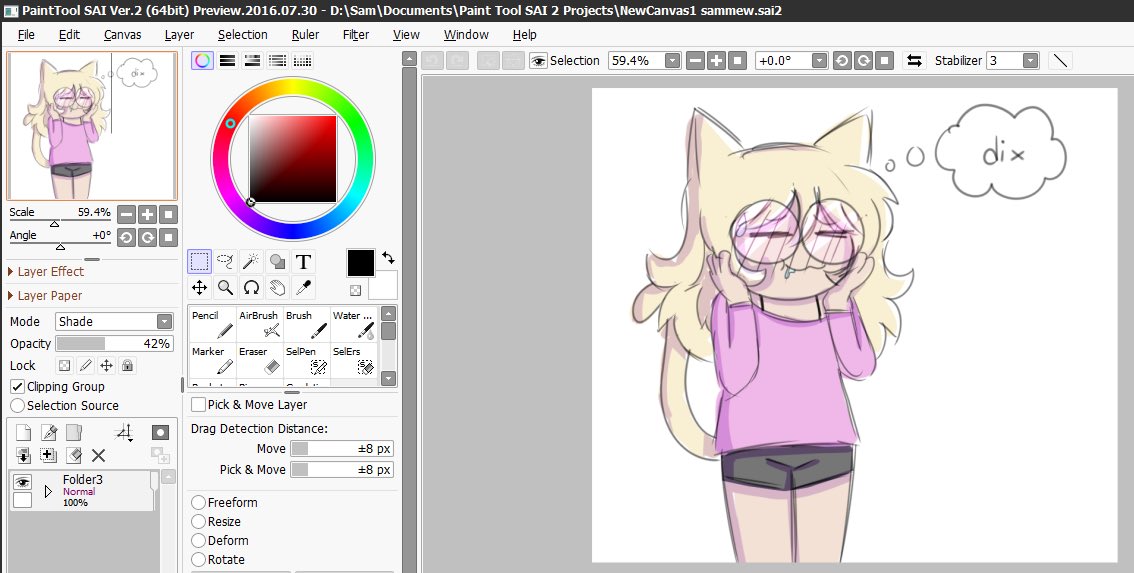Choose the SelErs selection eraser

coord(353,360)
